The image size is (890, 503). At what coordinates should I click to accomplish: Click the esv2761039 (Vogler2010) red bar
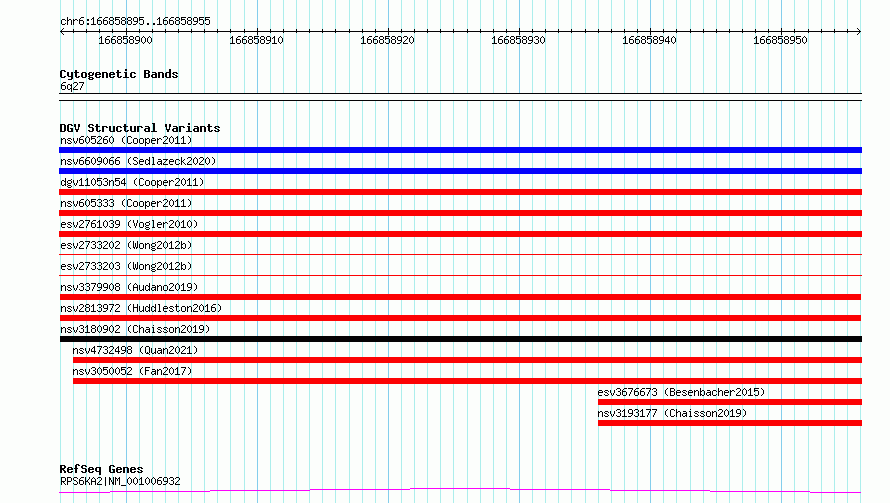[460, 234]
